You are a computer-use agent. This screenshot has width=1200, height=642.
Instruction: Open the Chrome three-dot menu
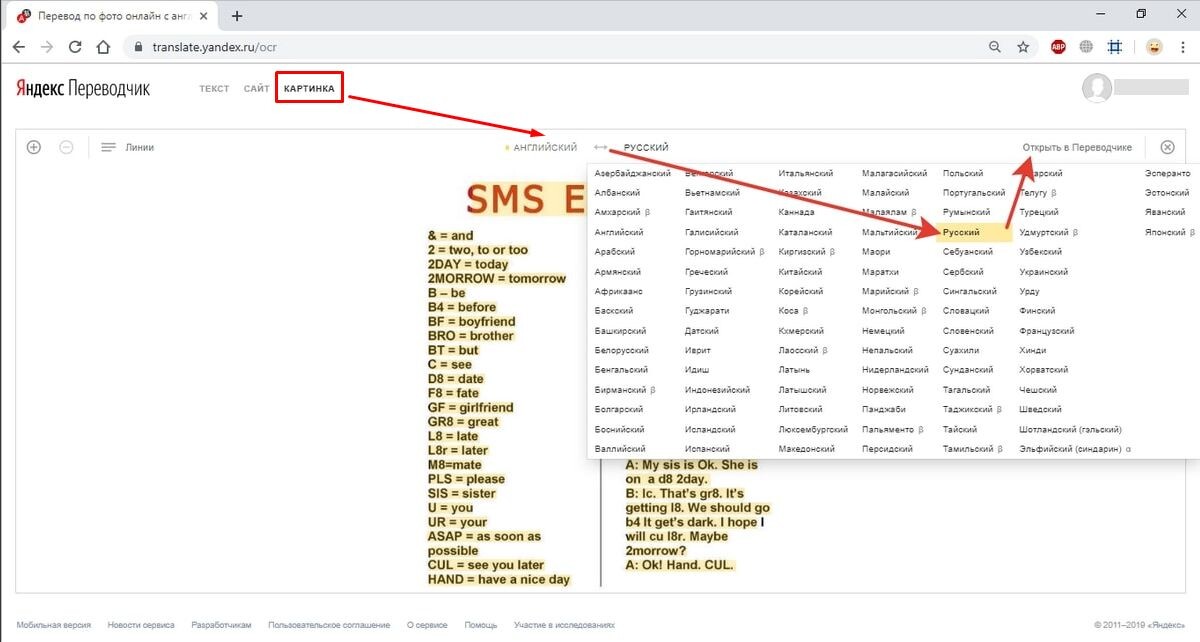(x=1182, y=47)
